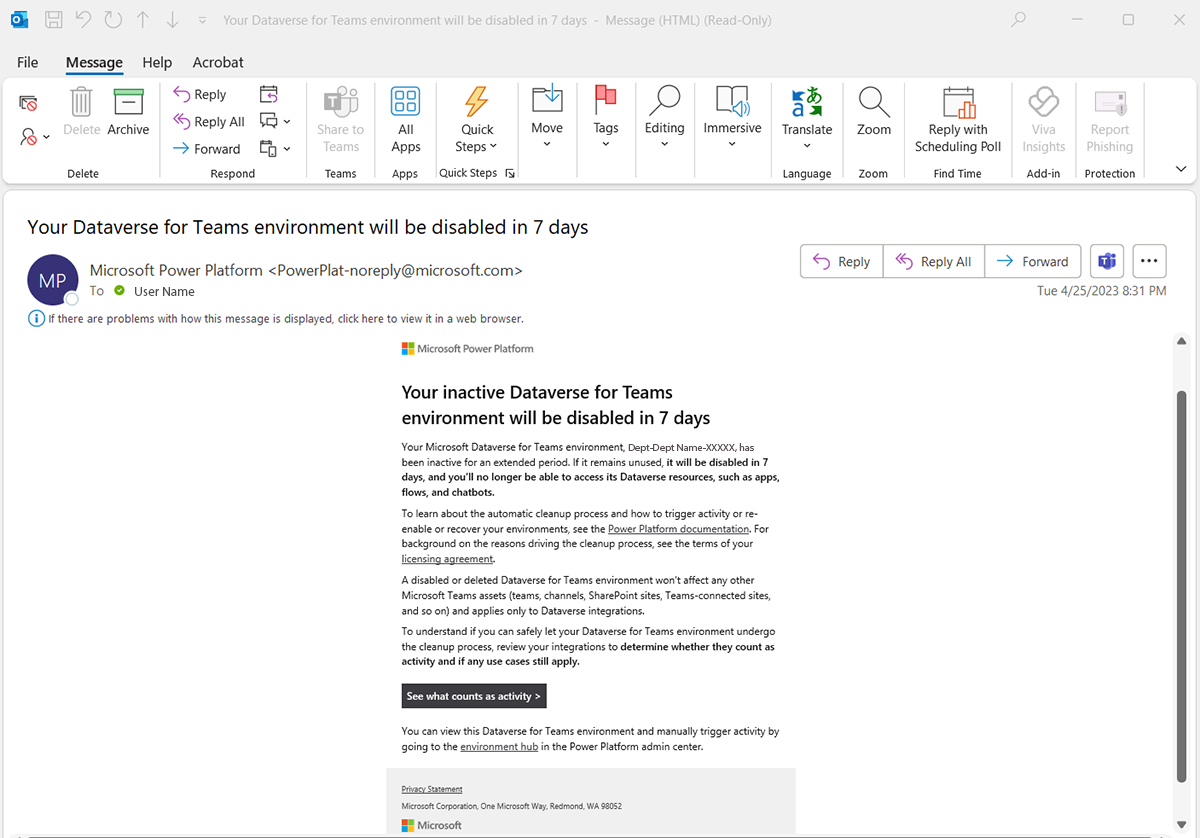Click the search magnifier in the title bar
The image size is (1200, 838).
[x=1018, y=19]
